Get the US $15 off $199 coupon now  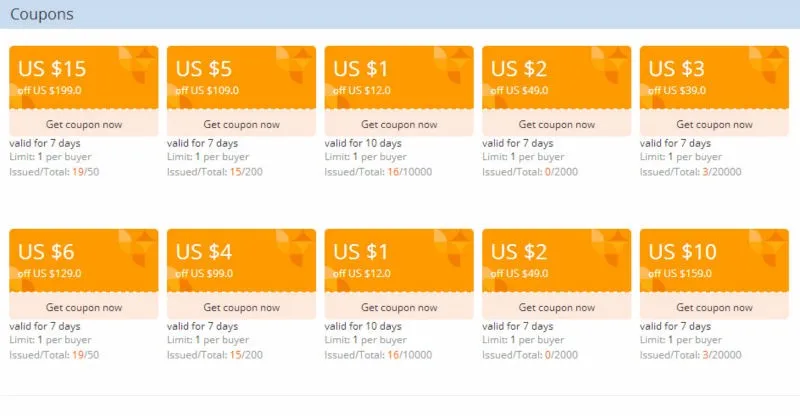[x=84, y=124]
